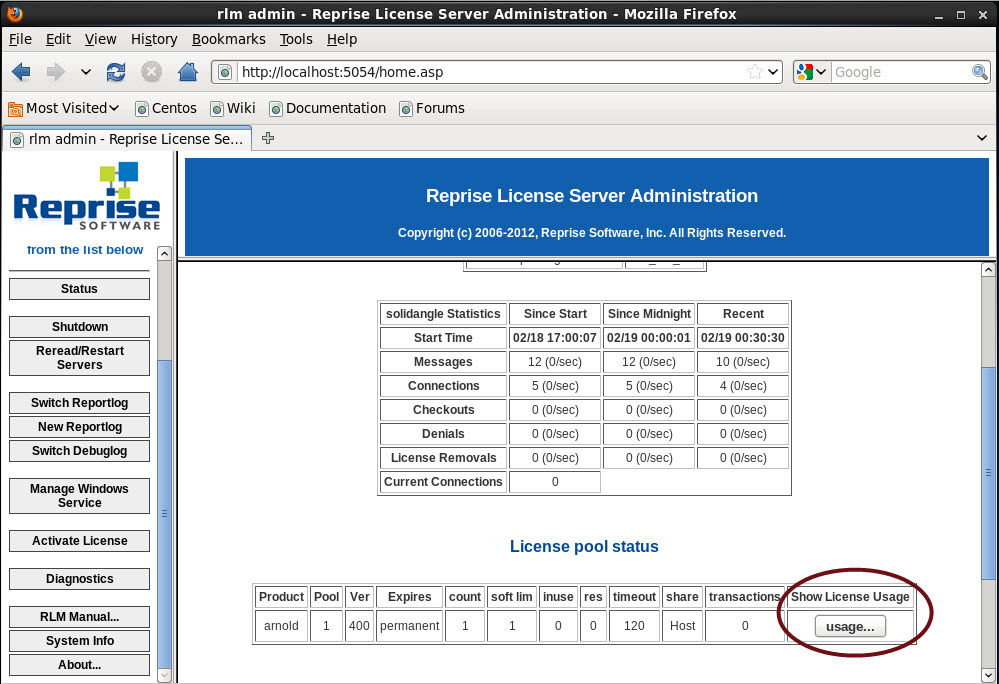
Task: Open the Bookmarks menu
Action: (228, 39)
